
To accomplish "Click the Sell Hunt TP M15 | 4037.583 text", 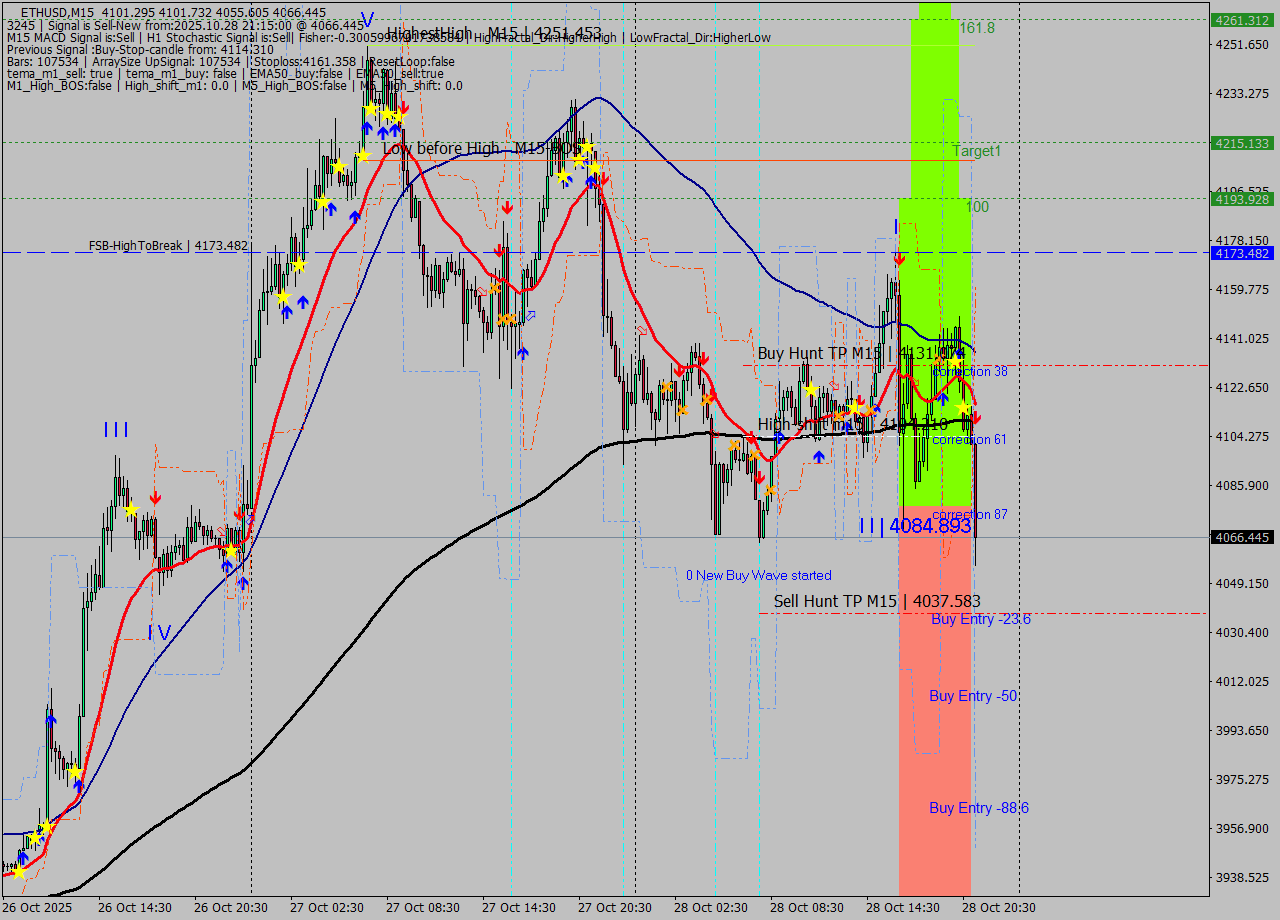I will coord(876,601).
